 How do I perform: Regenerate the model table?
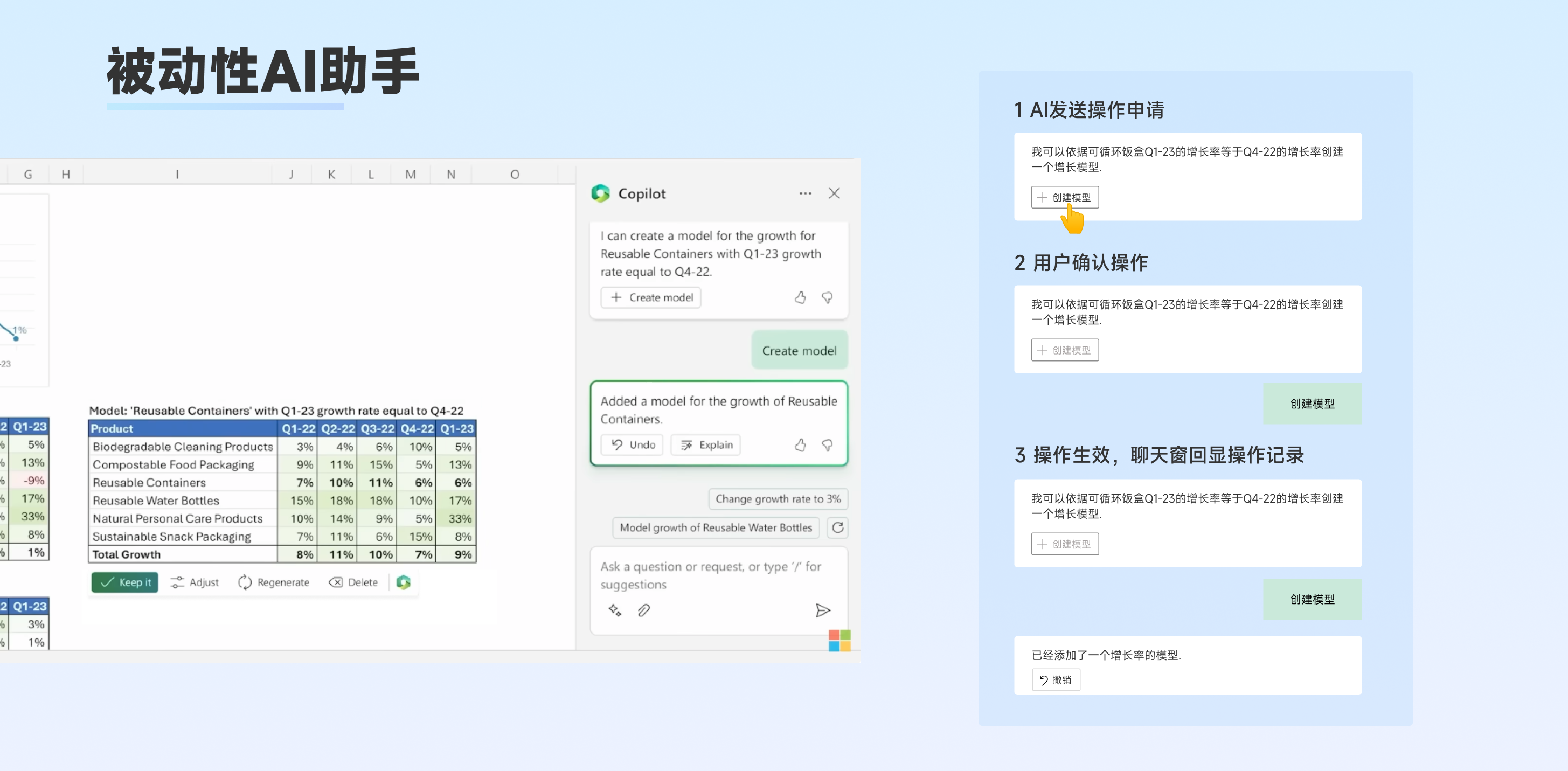click(x=273, y=582)
